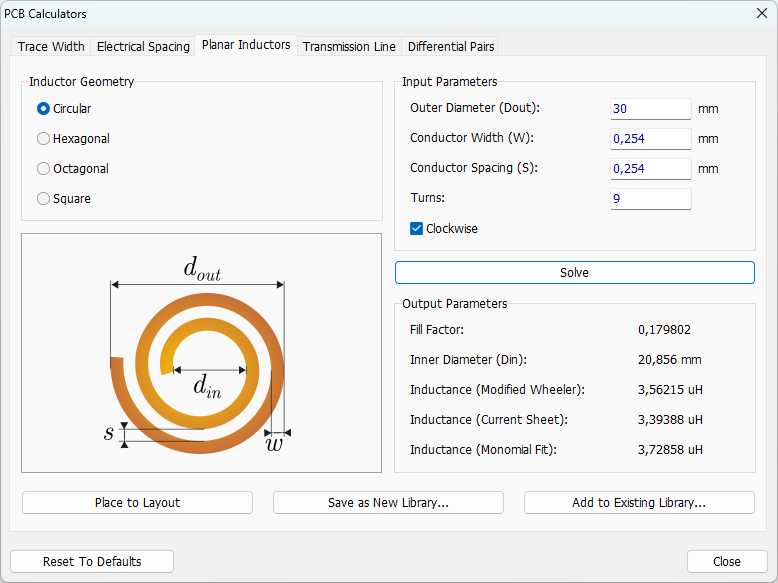Viewport: 778px width, 583px height.
Task: Open the Differential Pairs tab
Action: coord(451,47)
